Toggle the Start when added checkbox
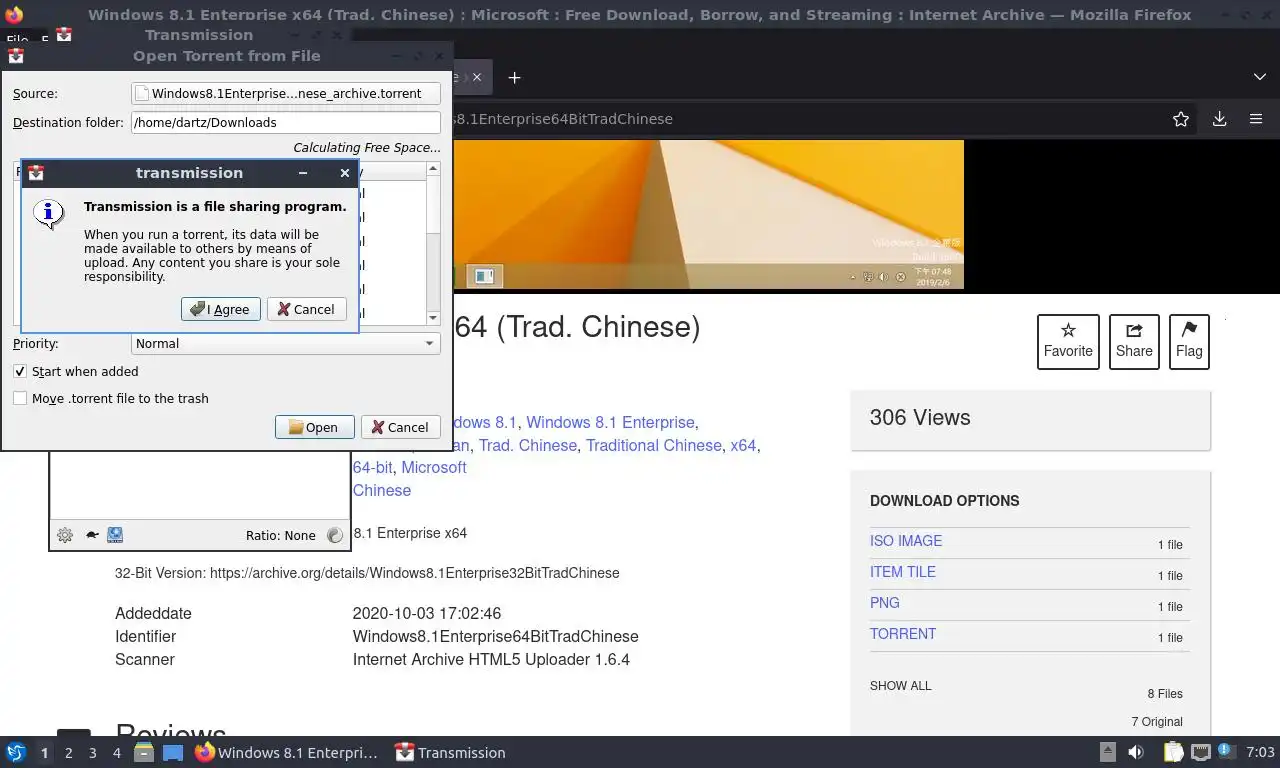This screenshot has width=1280, height=768. point(20,371)
